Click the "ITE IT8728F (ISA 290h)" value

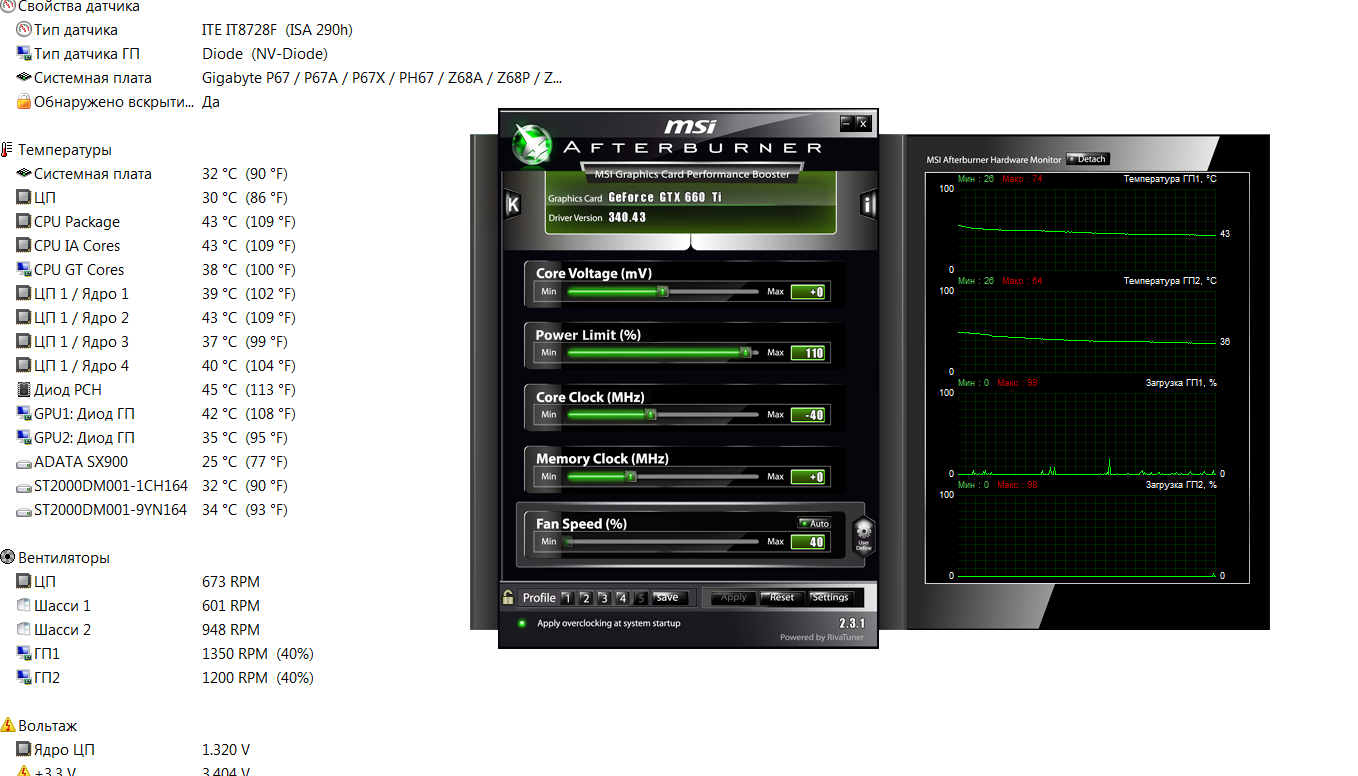coord(277,30)
